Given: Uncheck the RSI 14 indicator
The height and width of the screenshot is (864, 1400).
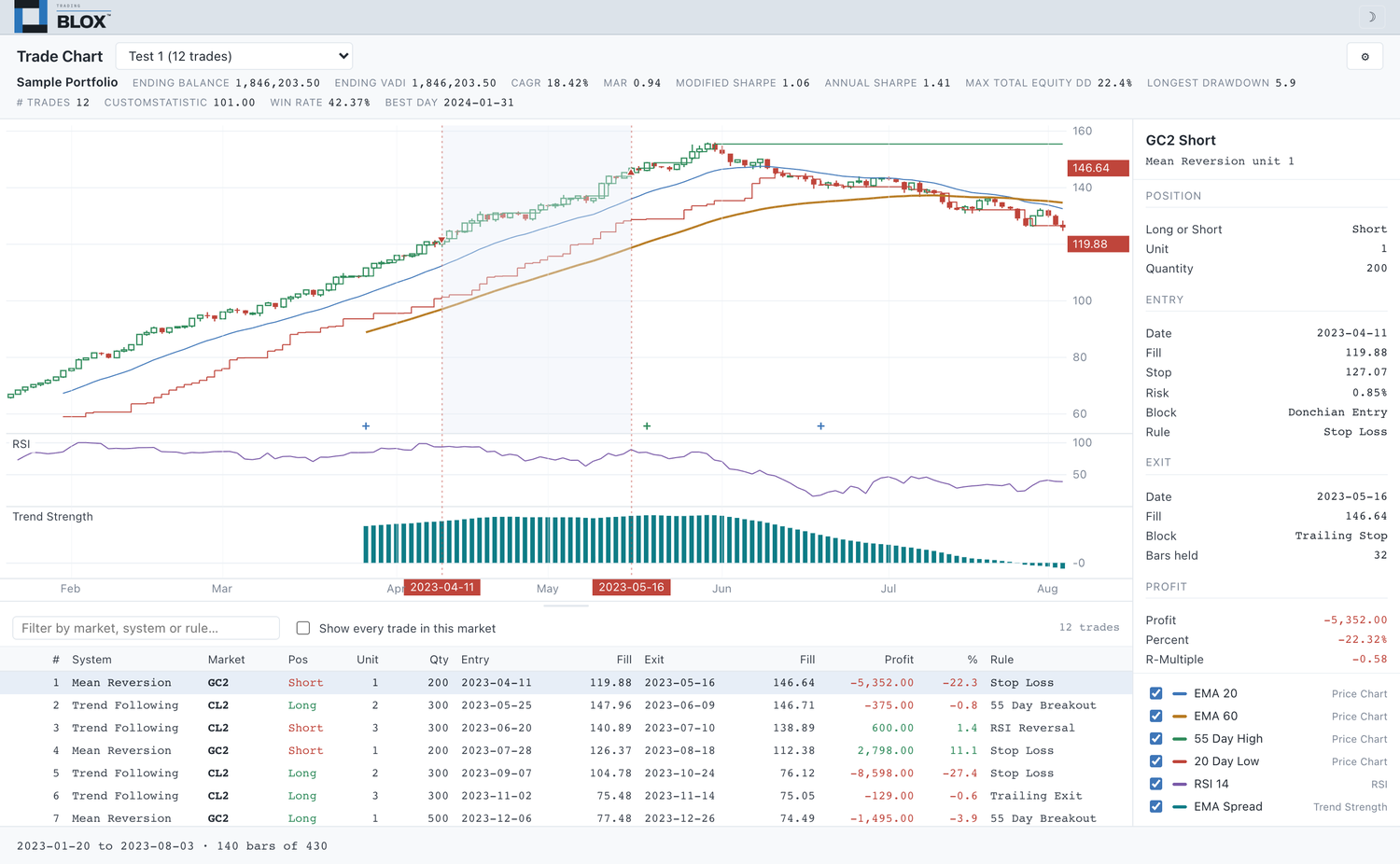Looking at the screenshot, I should click(x=1155, y=784).
